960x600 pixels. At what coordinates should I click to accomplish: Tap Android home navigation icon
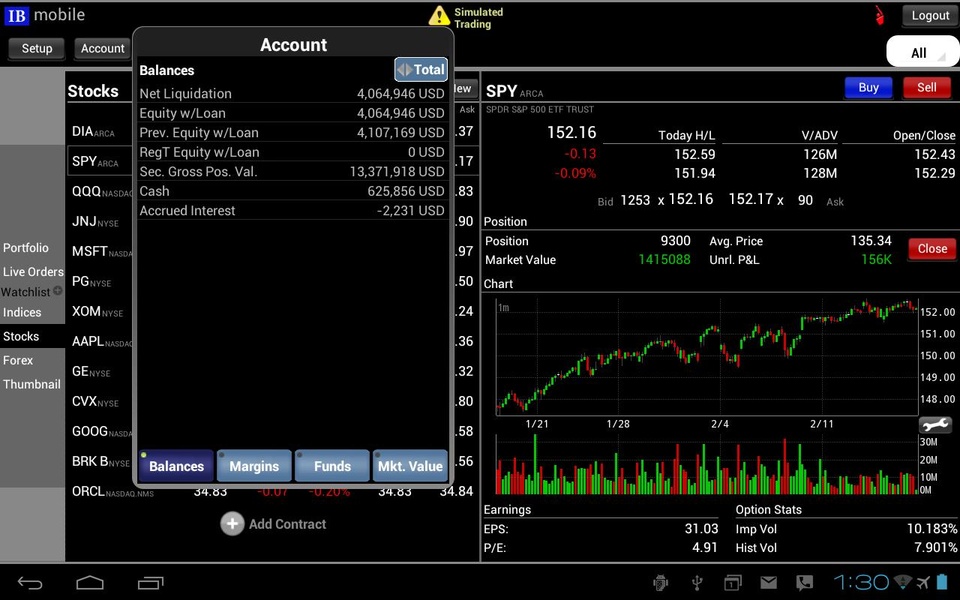[90, 583]
